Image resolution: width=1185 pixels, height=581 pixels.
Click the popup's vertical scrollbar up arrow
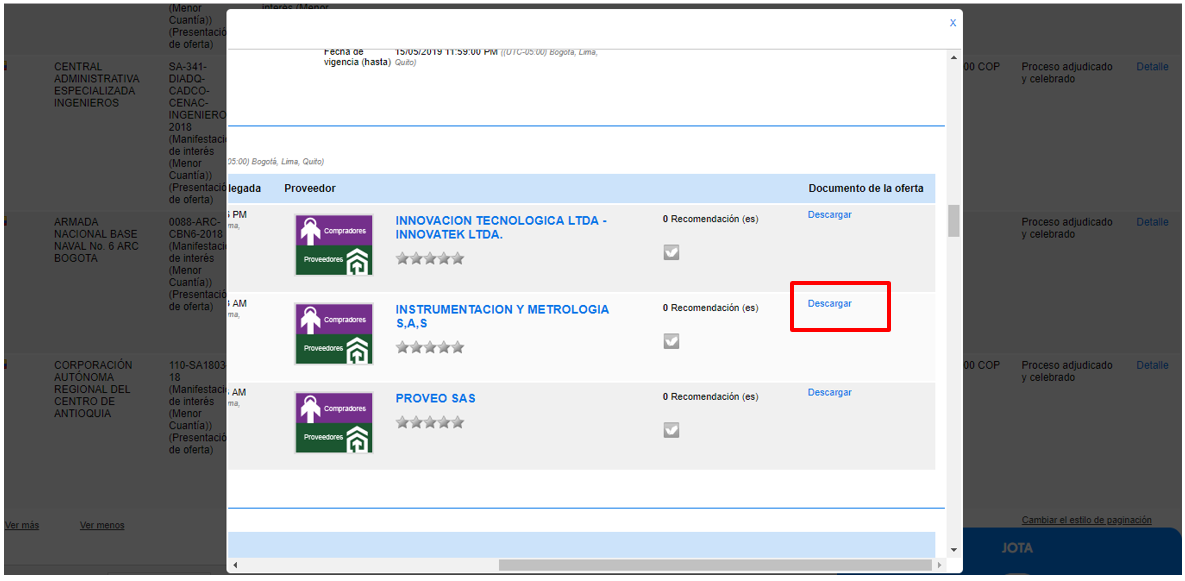[953, 58]
